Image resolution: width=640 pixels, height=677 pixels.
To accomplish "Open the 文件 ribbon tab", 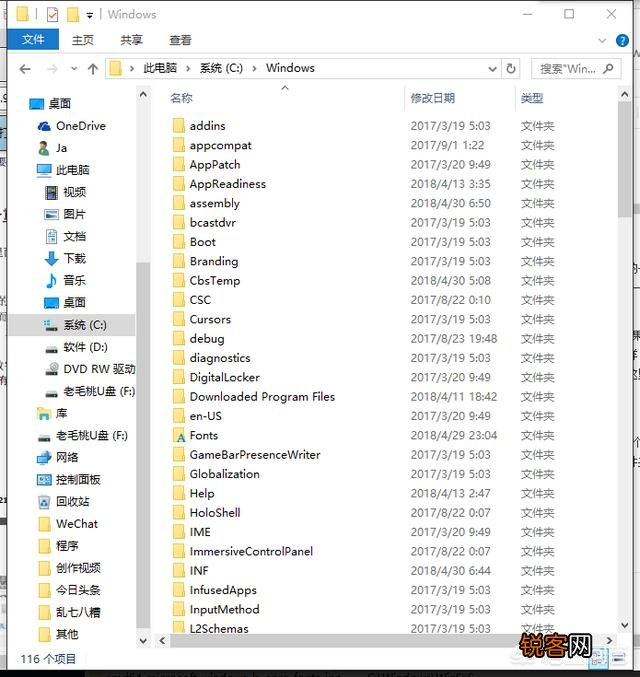I will tap(33, 40).
